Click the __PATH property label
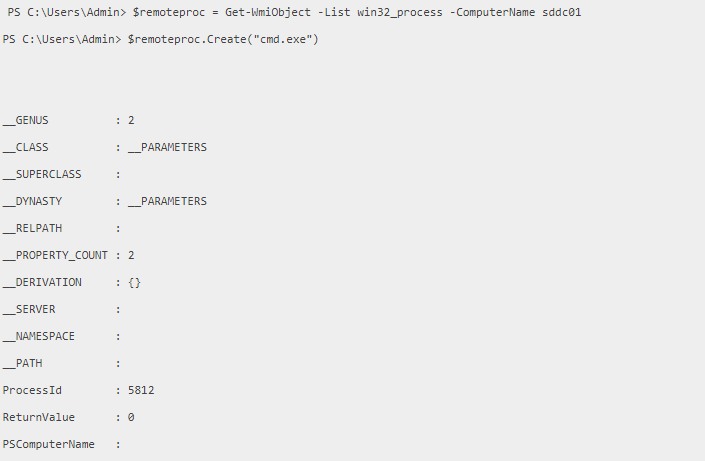The width and height of the screenshot is (705, 461). [23, 363]
